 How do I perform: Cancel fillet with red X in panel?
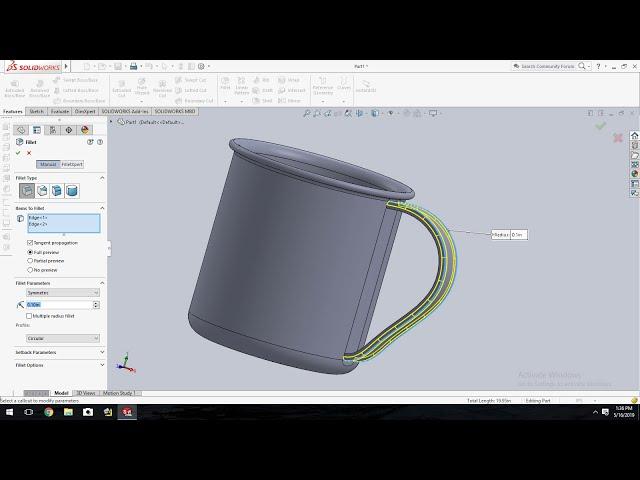click(29, 153)
